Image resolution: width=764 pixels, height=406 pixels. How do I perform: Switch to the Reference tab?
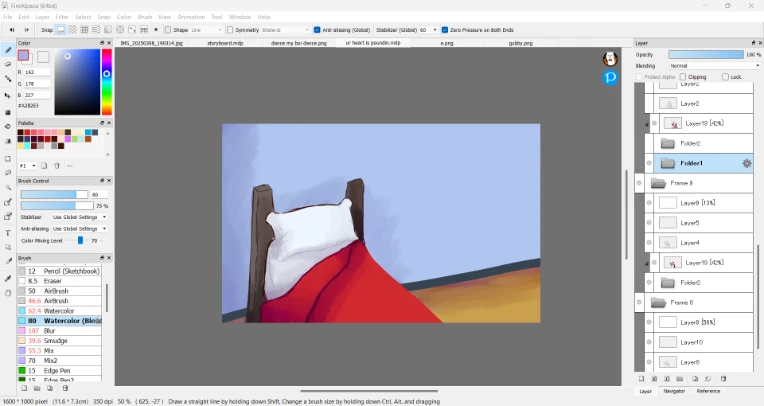tap(708, 391)
